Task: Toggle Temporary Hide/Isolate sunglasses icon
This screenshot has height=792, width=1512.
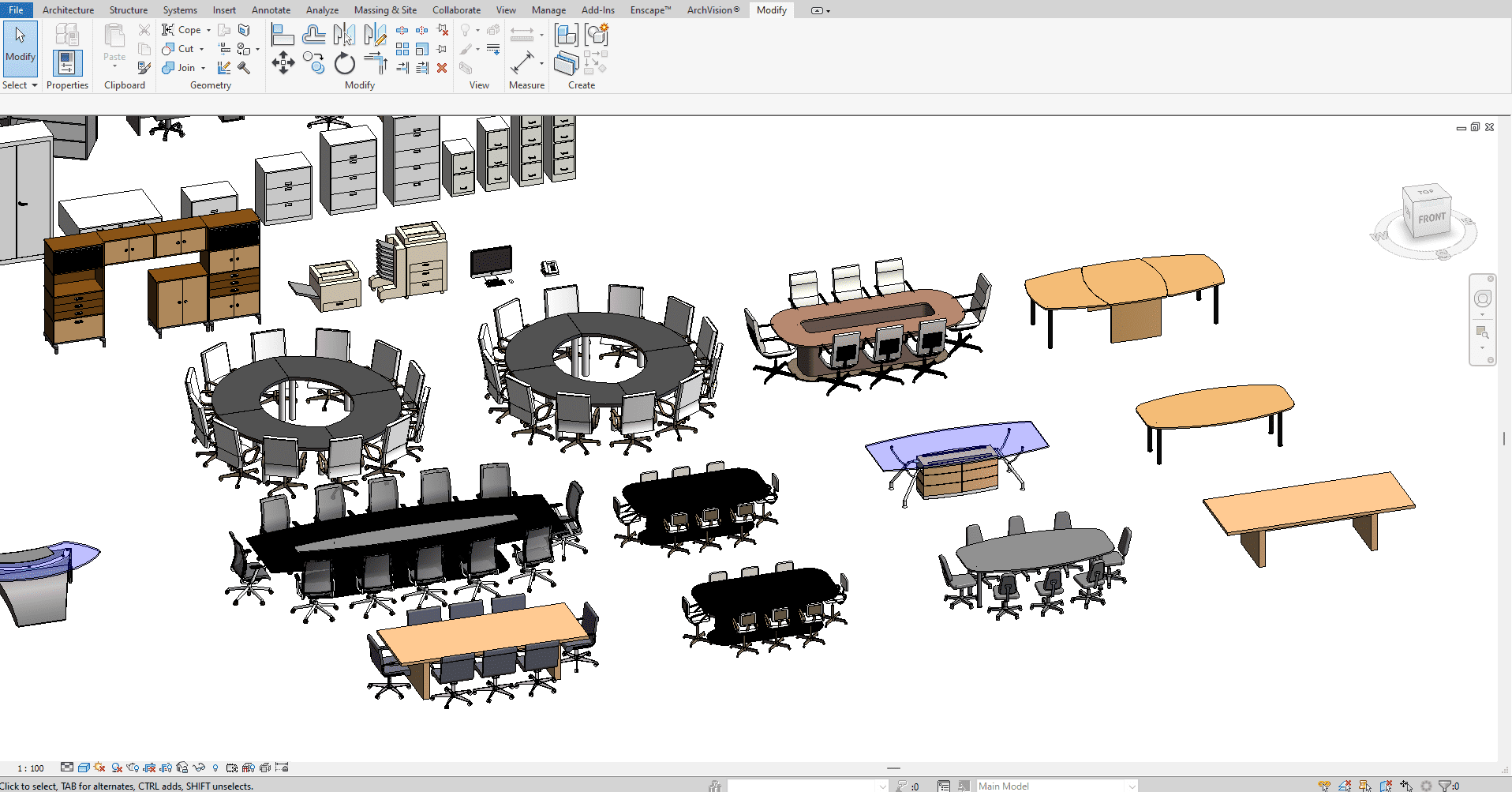Action: [199, 768]
